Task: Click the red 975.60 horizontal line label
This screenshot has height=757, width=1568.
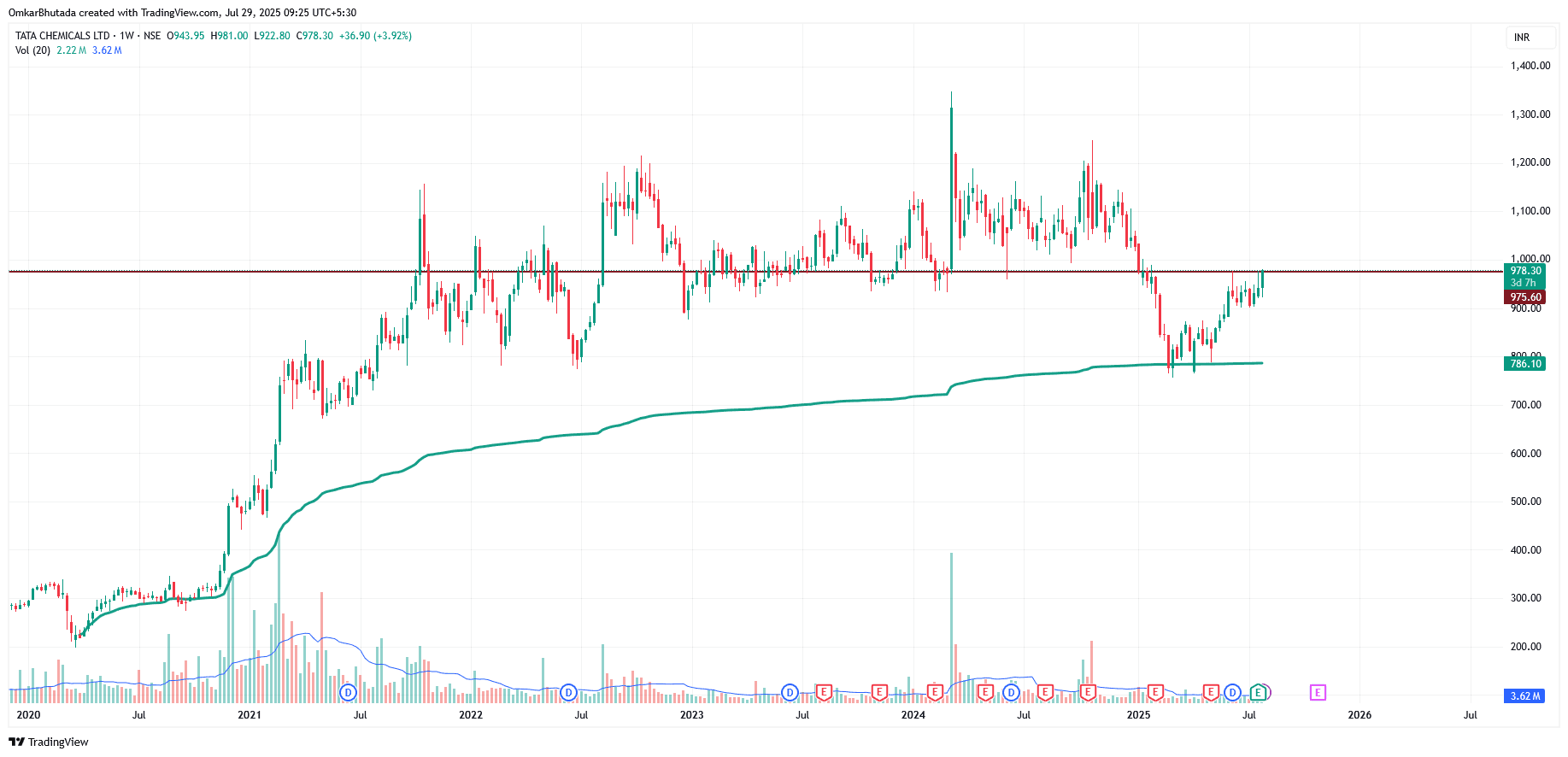Action: pos(1524,297)
